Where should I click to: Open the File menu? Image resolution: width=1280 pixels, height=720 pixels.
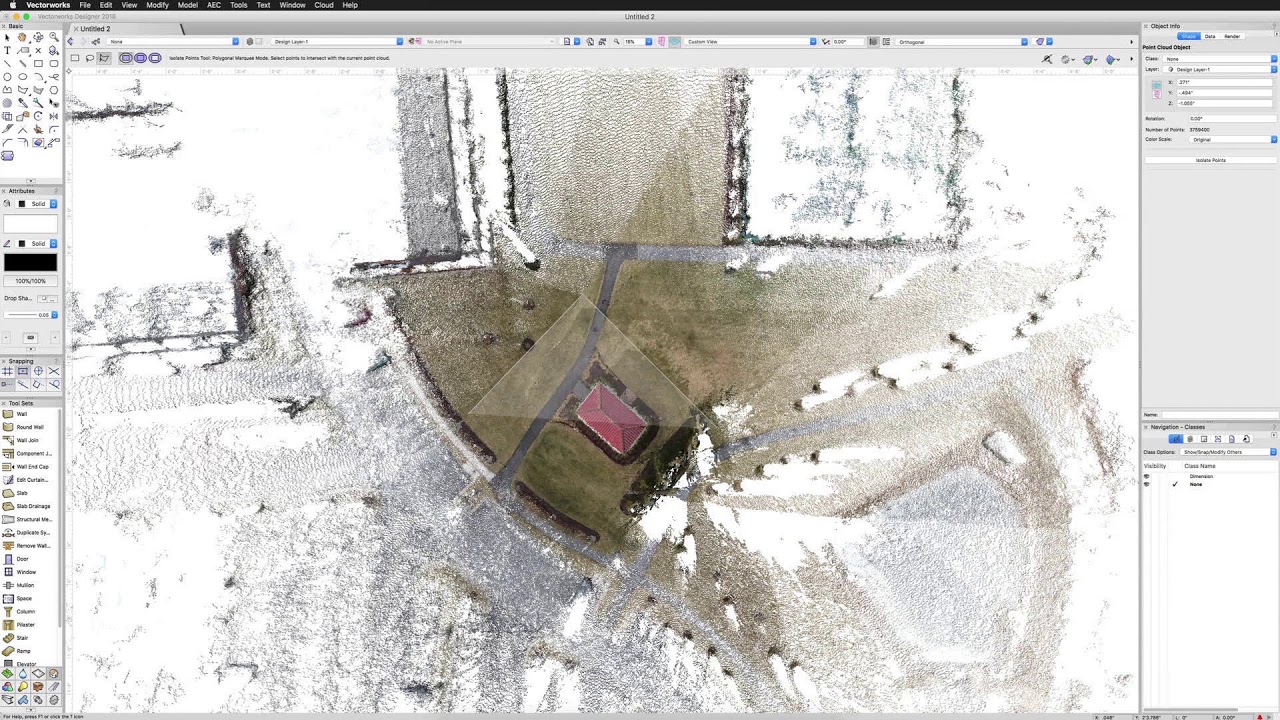(85, 5)
